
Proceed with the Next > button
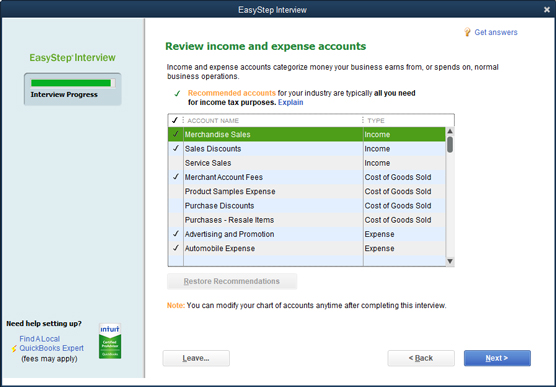(497, 358)
